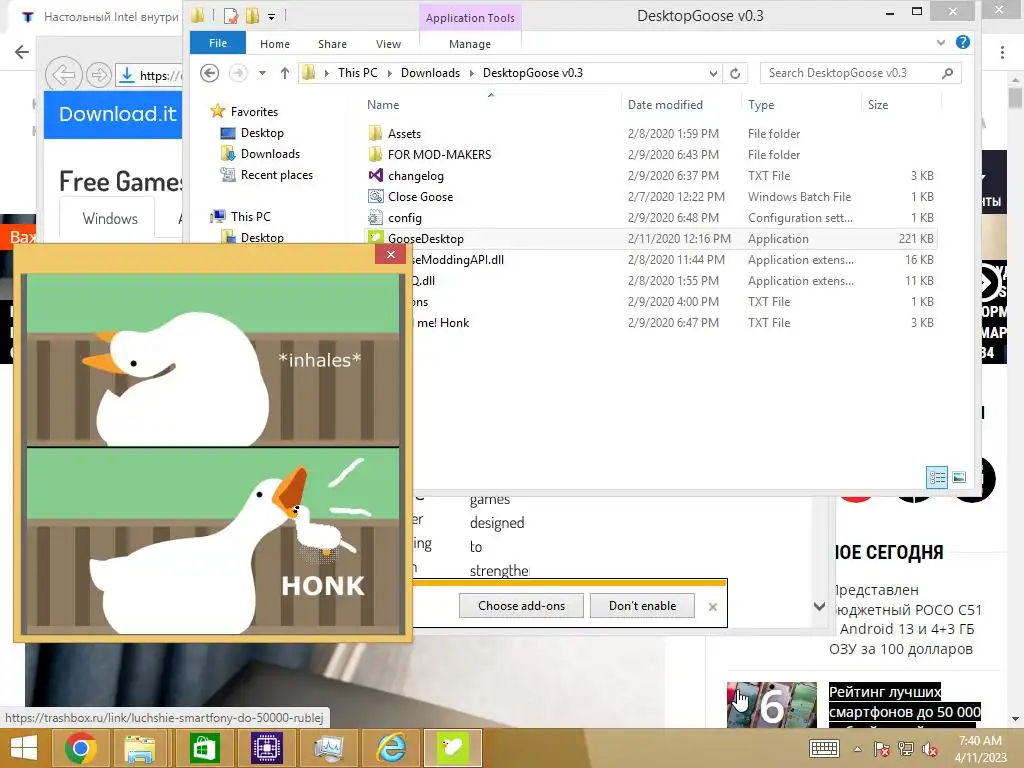Open Customize Quick Access Toolbar dropdown
Viewport: 1024px width, 768px height.
point(271,16)
